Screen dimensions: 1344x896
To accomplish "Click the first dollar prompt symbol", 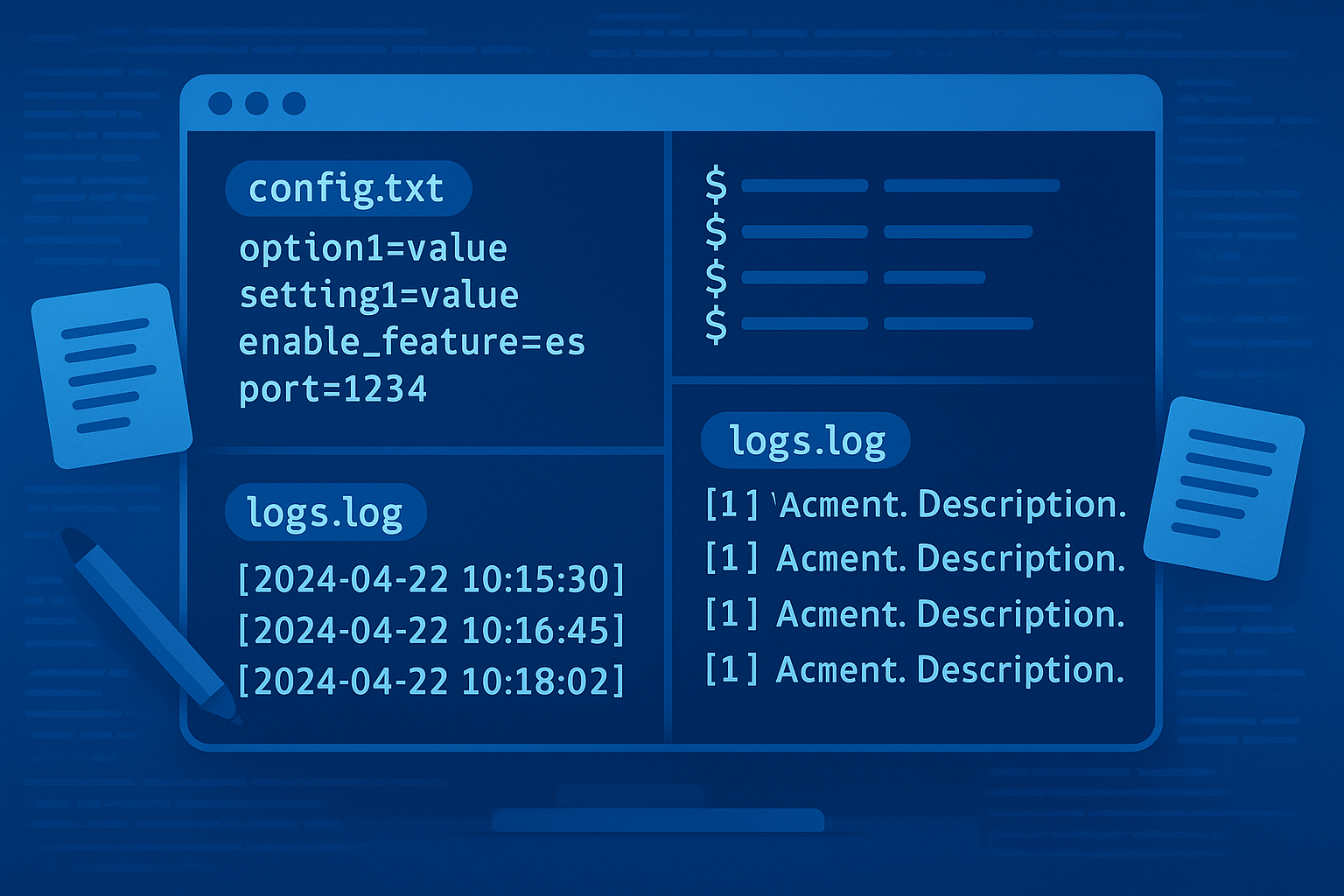I will click(x=716, y=185).
